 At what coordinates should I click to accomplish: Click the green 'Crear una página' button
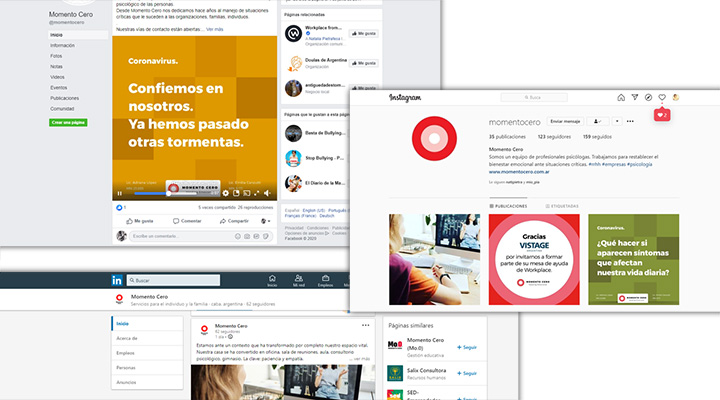tap(68, 123)
